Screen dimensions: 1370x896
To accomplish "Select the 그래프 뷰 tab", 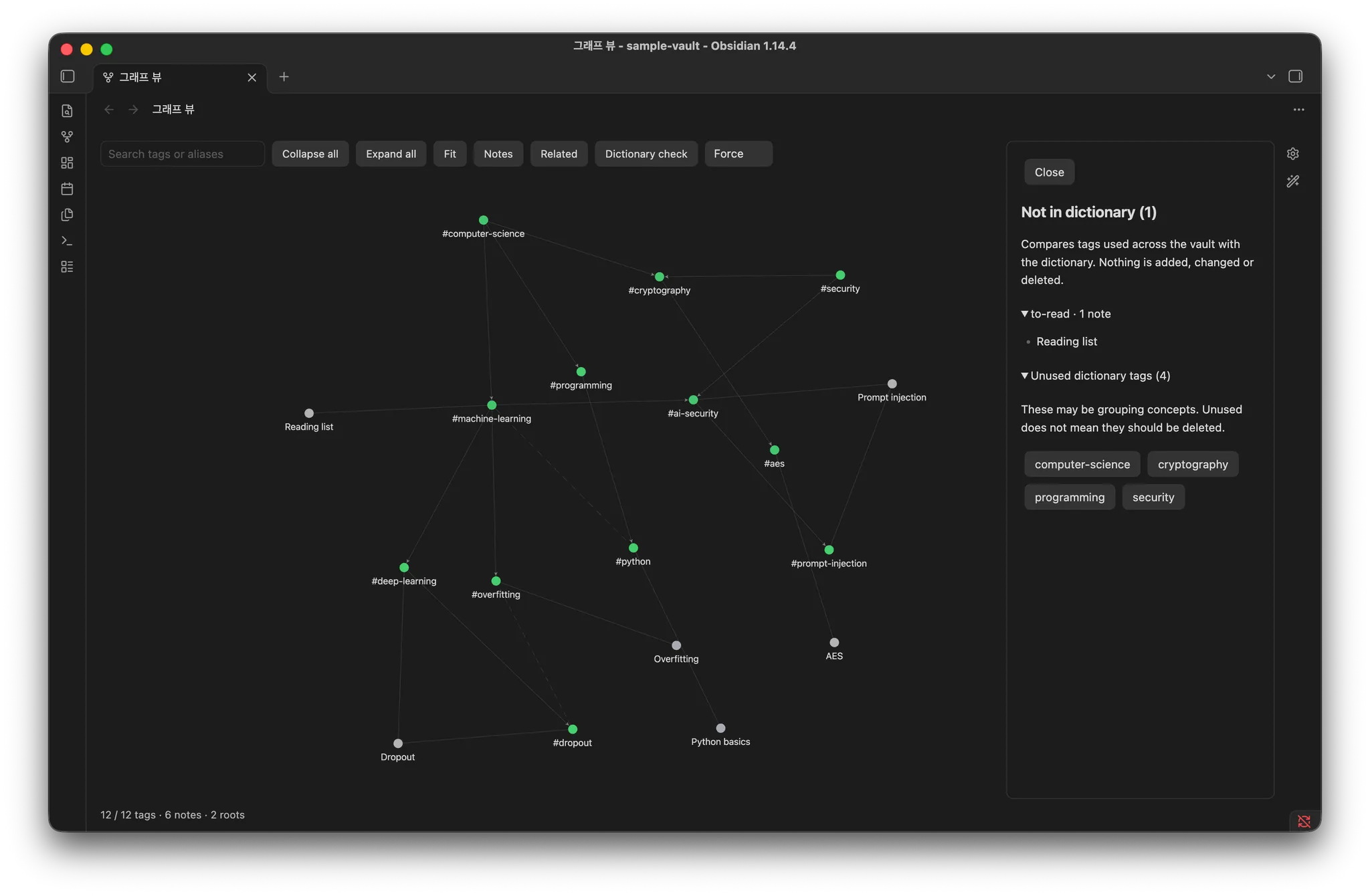I will (179, 78).
